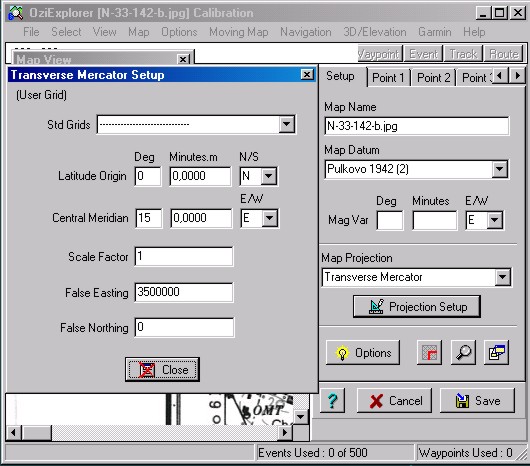Click the Map Name field
The image size is (530, 466).
pos(417,126)
